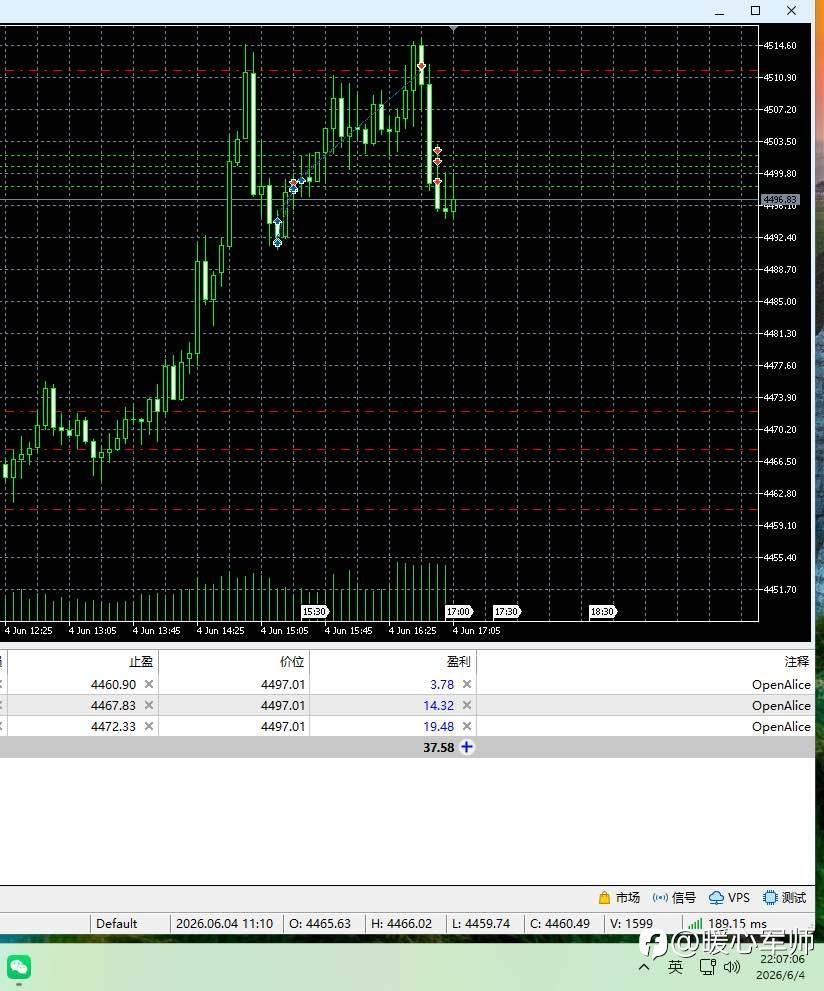Click the 信号 broadcast icon
The width and height of the screenshot is (824, 991).
660,897
